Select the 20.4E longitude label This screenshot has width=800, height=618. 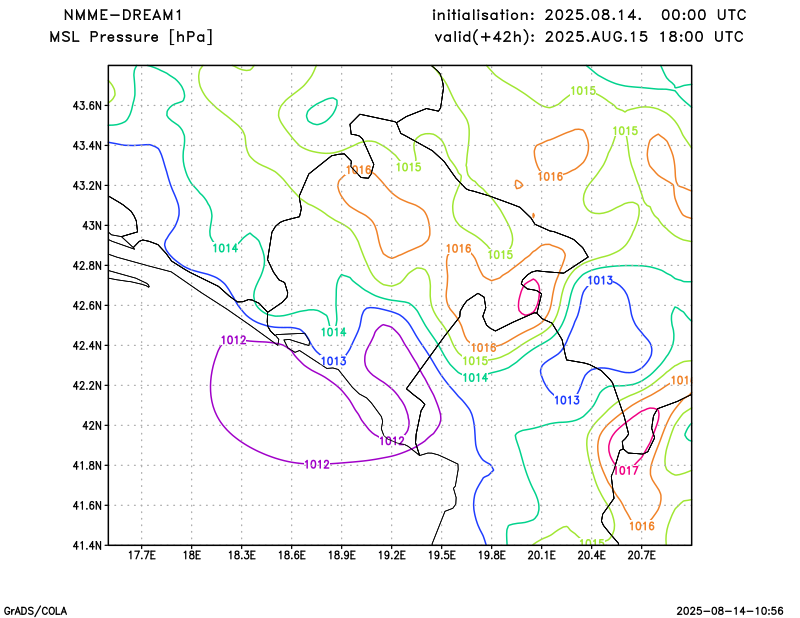pos(591,555)
